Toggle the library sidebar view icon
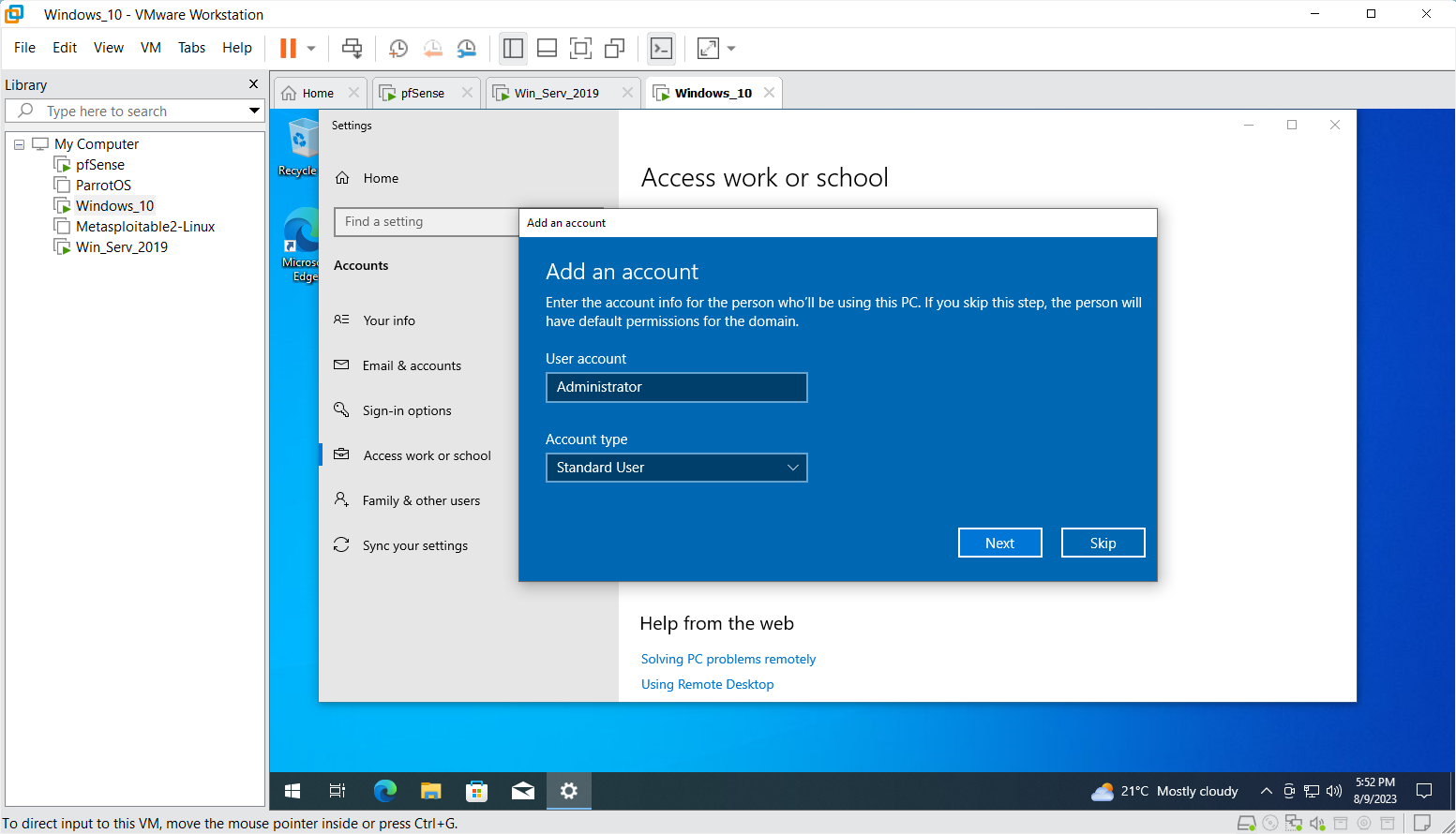 pyautogui.click(x=513, y=48)
